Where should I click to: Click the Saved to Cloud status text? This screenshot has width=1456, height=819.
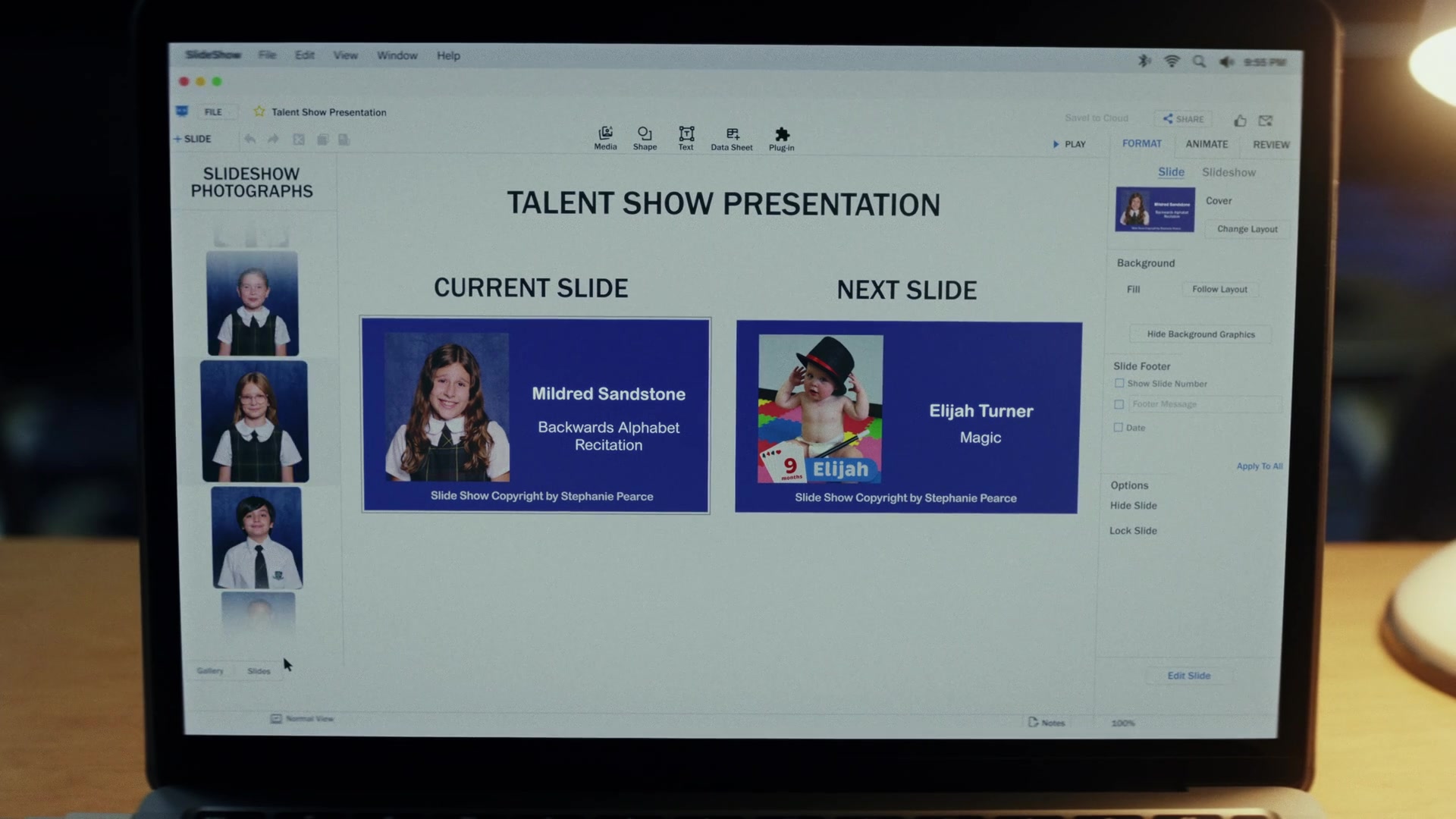(1097, 118)
